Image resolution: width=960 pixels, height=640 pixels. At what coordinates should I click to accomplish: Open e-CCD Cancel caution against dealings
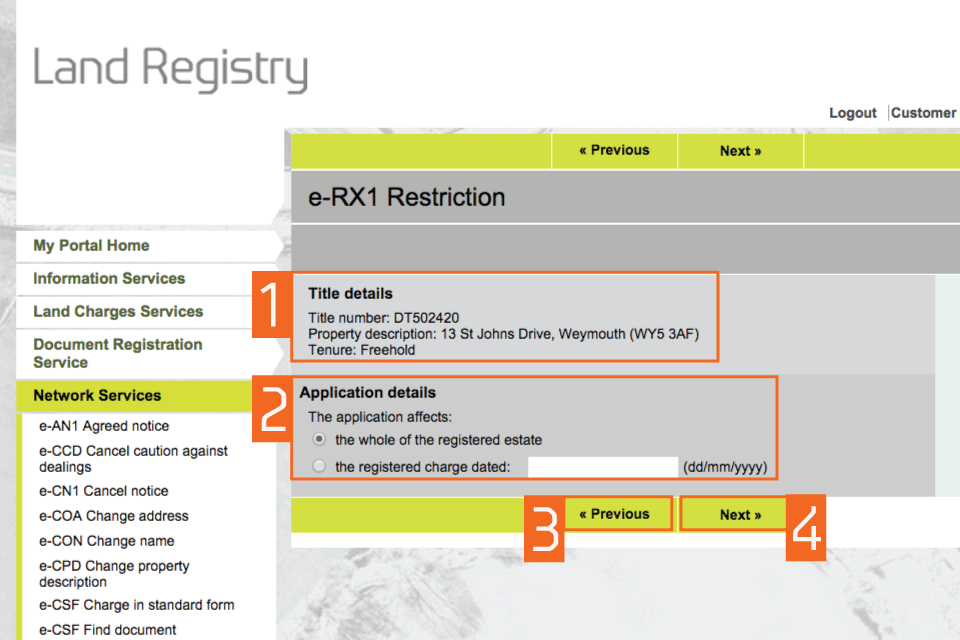[x=133, y=459]
